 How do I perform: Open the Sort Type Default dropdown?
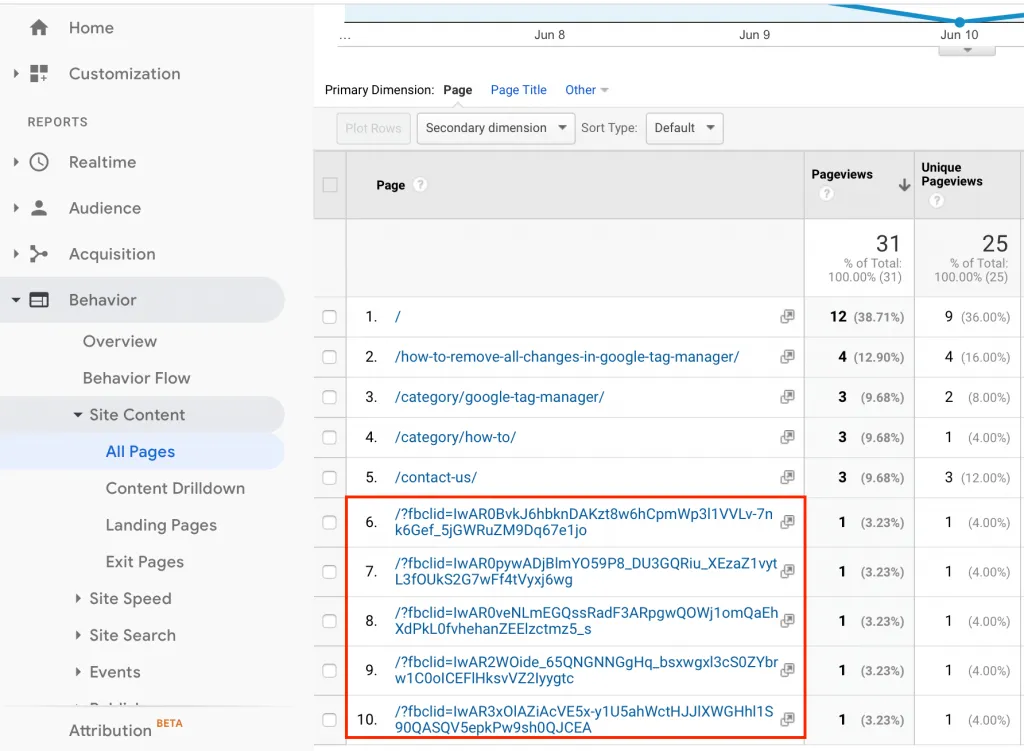pyautogui.click(x=684, y=128)
